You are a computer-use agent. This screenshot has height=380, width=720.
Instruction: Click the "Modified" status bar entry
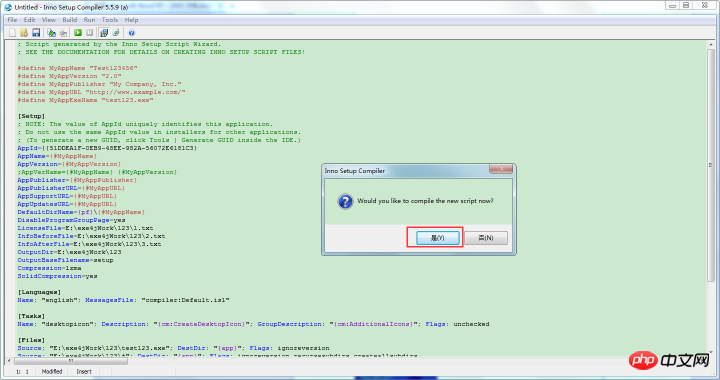tap(52, 372)
